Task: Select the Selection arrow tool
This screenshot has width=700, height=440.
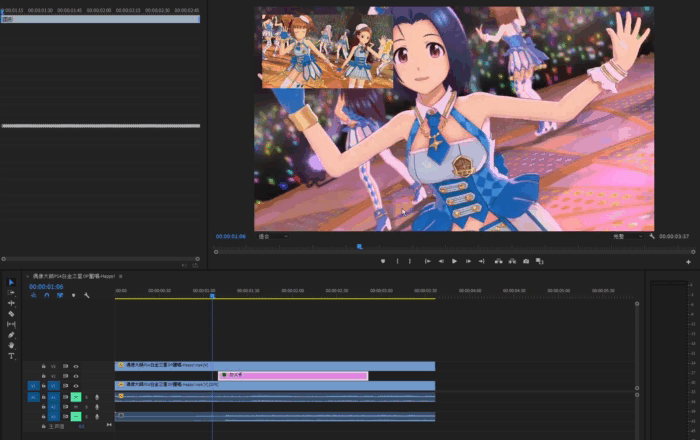Action: pos(12,283)
